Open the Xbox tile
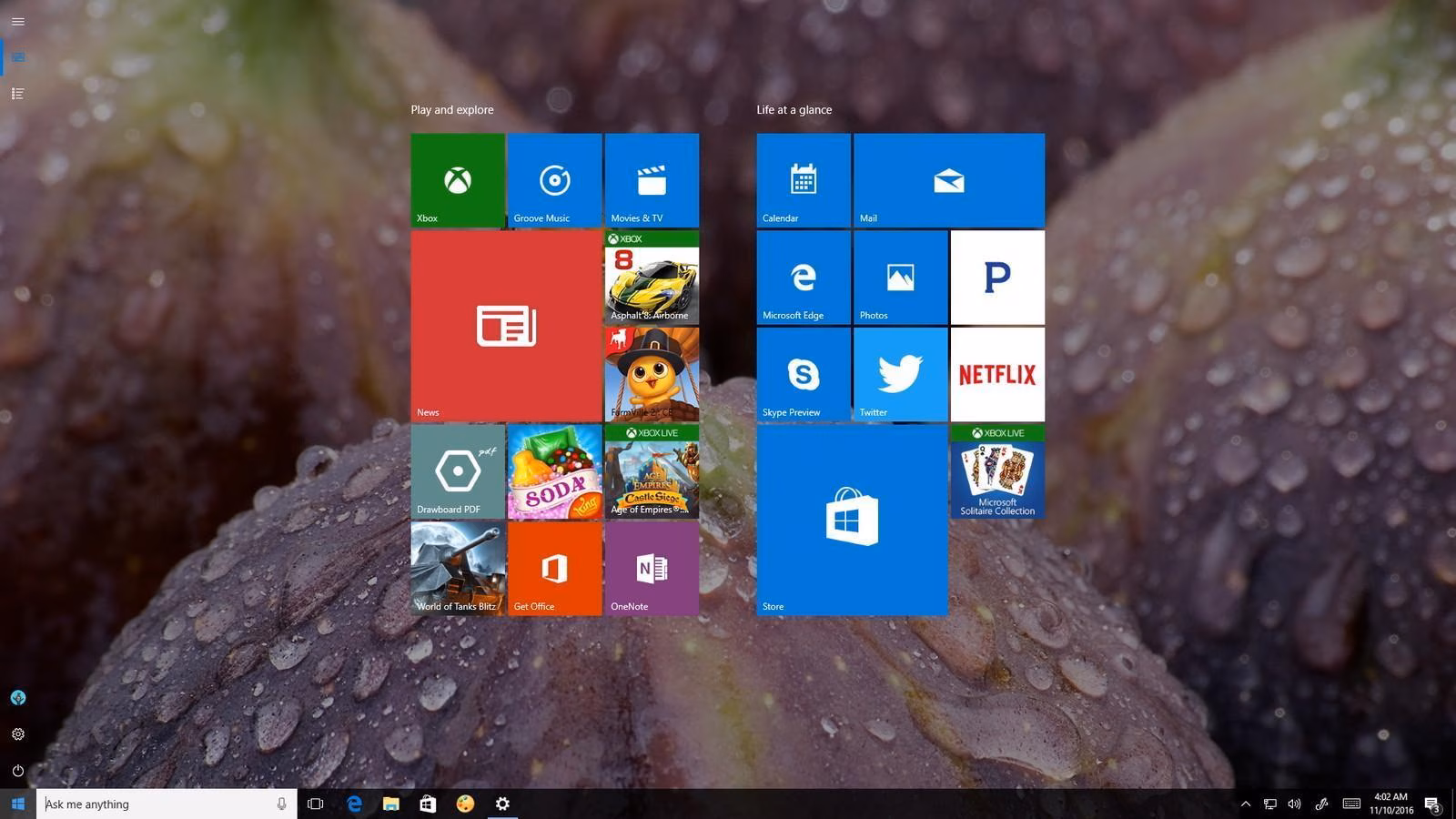Image resolution: width=1456 pixels, height=819 pixels. (458, 180)
